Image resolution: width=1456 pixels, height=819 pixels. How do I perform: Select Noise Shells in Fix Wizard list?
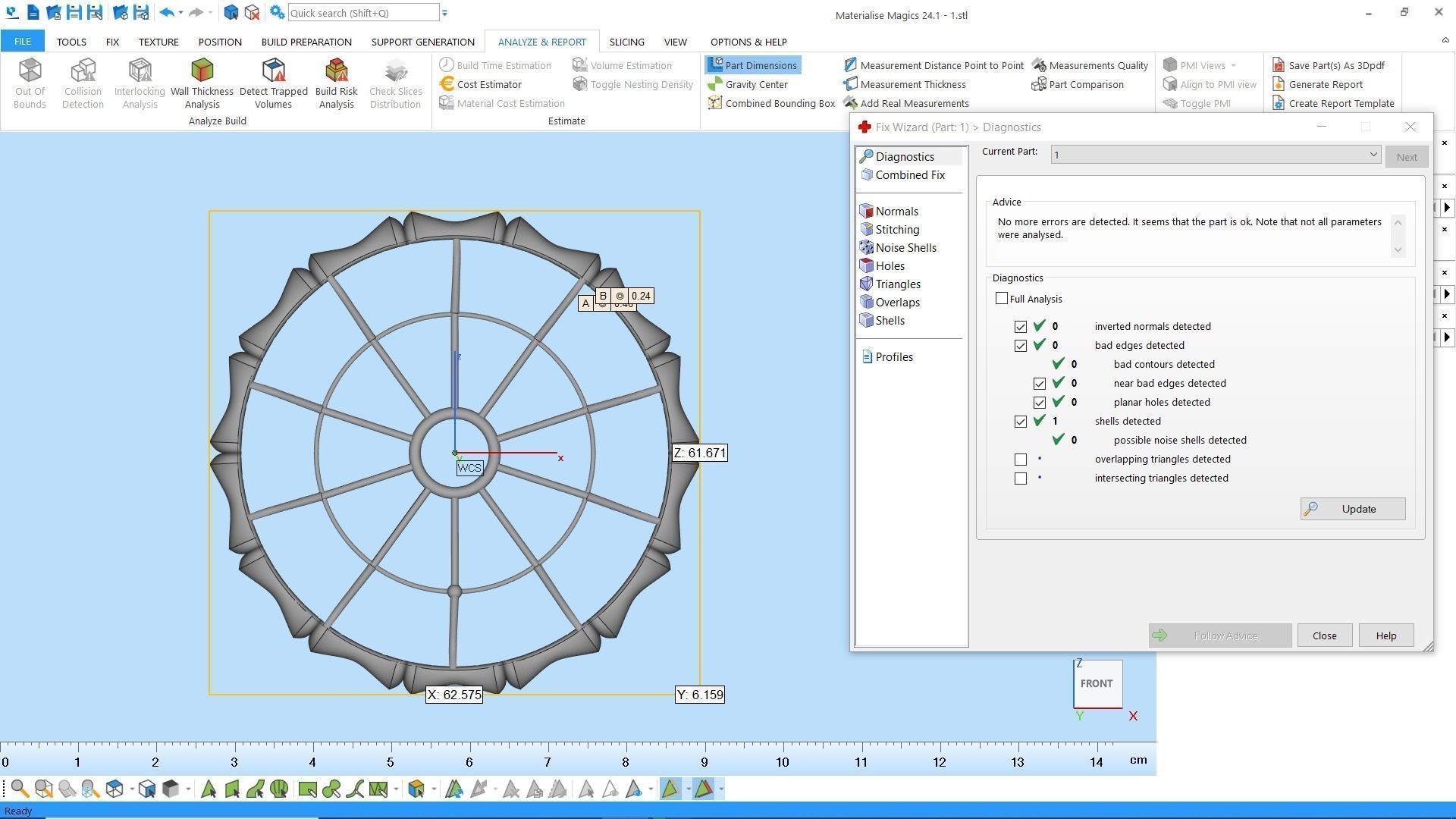[x=905, y=248]
